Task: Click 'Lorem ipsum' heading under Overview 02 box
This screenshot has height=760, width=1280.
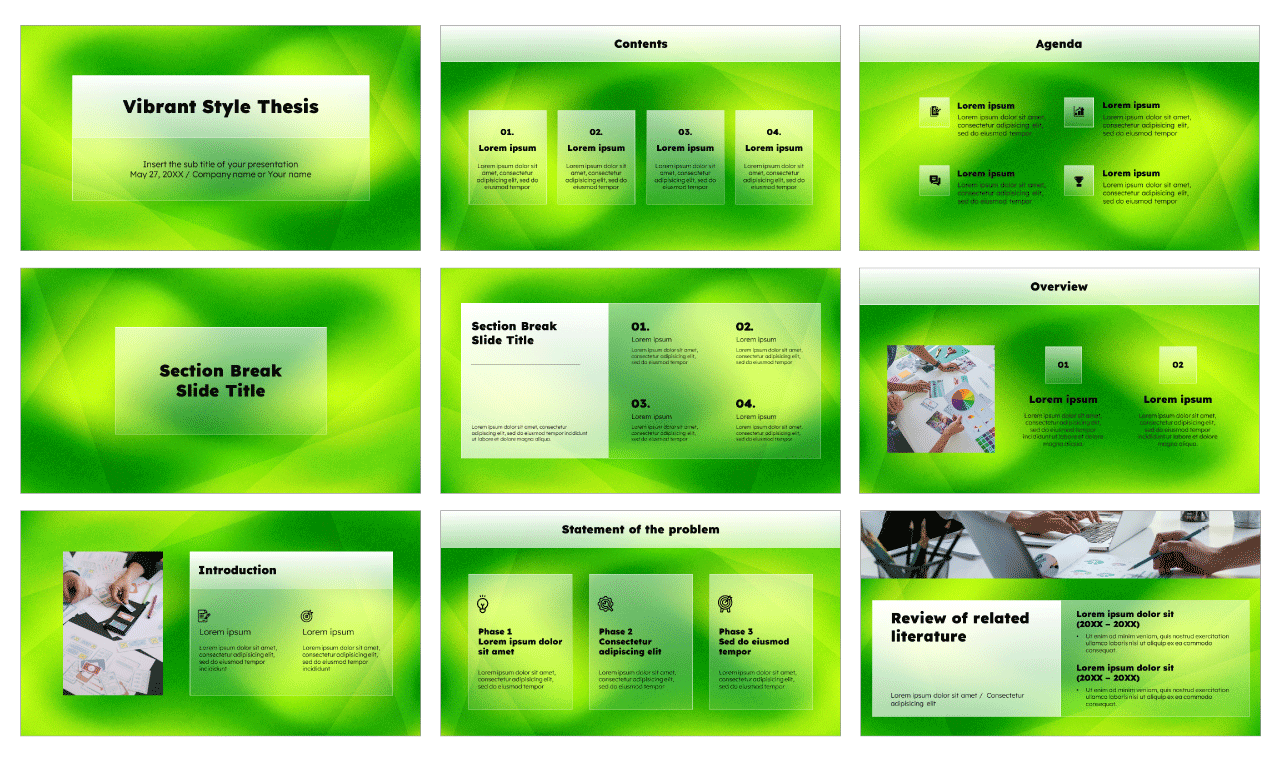Action: pos(1178,399)
